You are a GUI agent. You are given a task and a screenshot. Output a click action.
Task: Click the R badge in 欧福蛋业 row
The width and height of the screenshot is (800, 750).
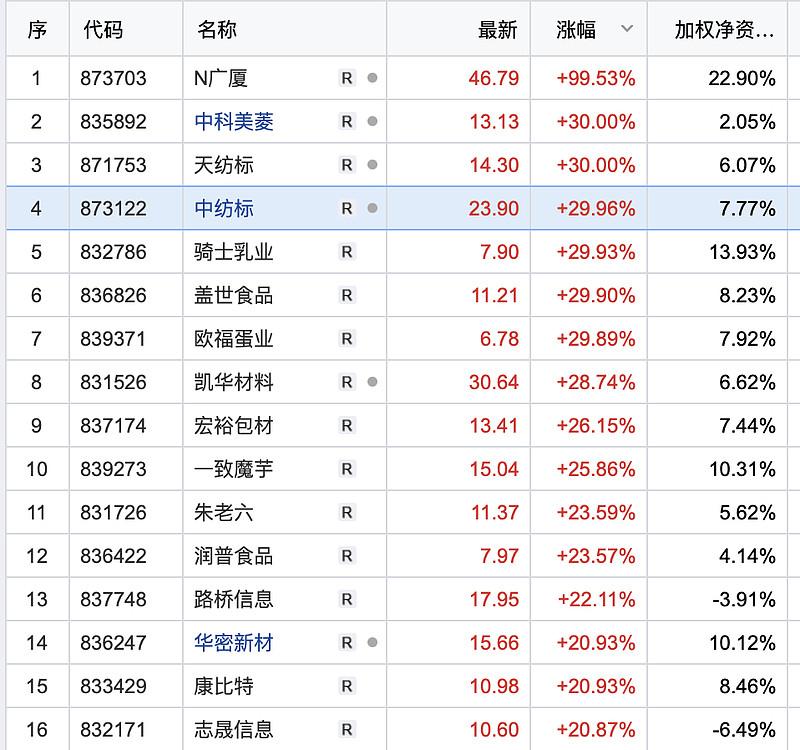point(347,338)
